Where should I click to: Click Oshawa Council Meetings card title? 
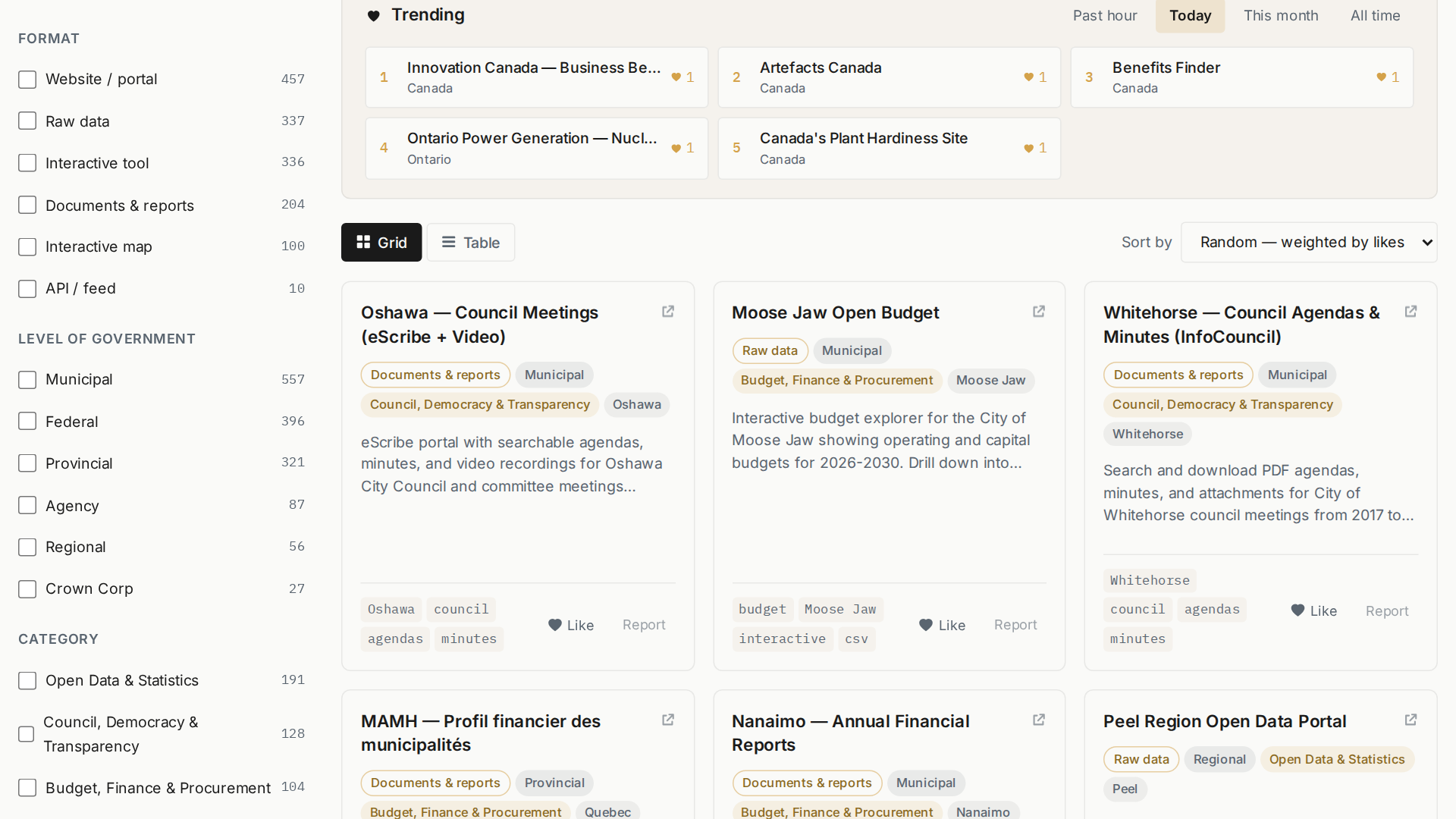(479, 325)
